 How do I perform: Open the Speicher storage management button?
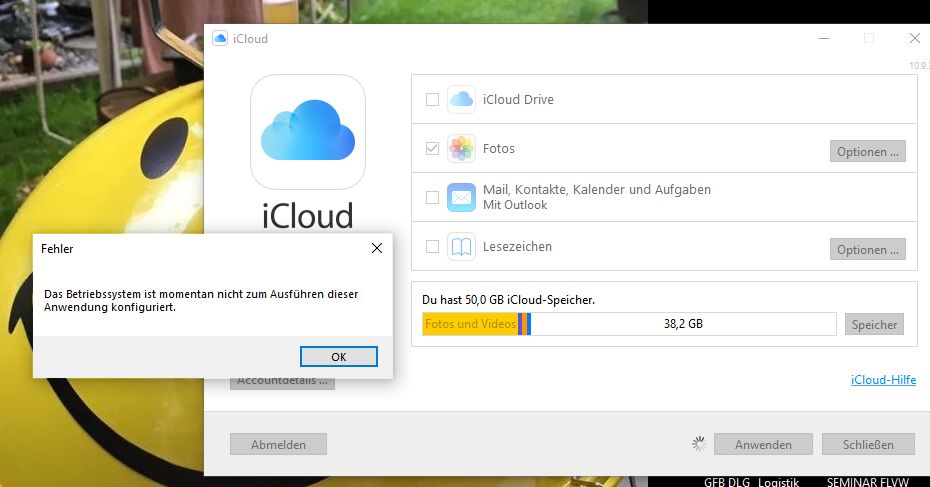click(874, 324)
